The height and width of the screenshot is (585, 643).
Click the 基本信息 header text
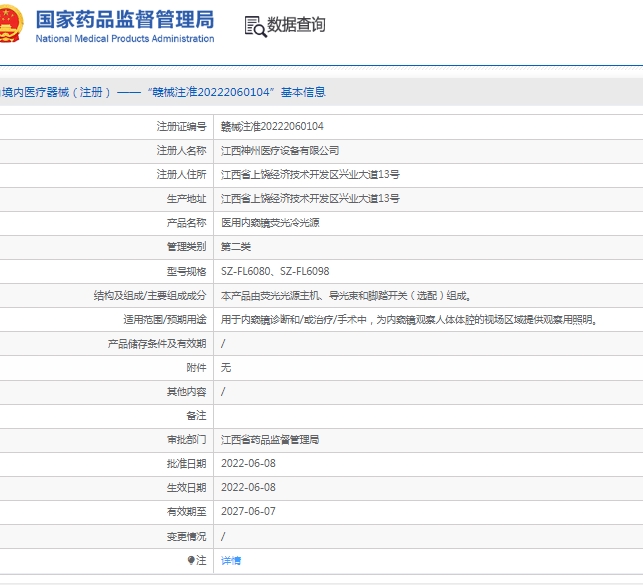pyautogui.click(x=303, y=92)
